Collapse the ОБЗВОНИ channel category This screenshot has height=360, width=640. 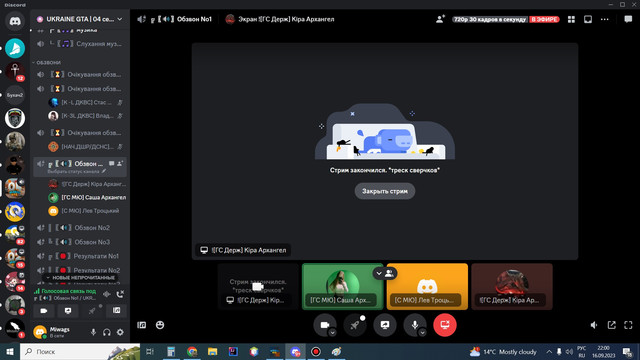pos(47,62)
